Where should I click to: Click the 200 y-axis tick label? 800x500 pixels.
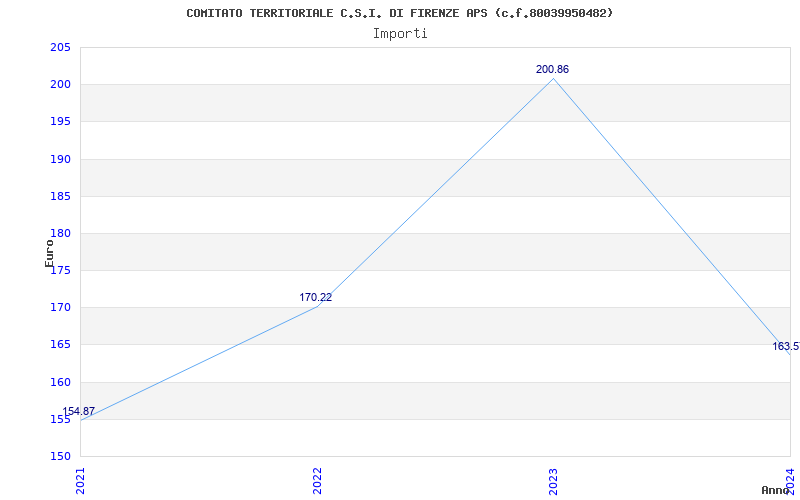pos(60,85)
